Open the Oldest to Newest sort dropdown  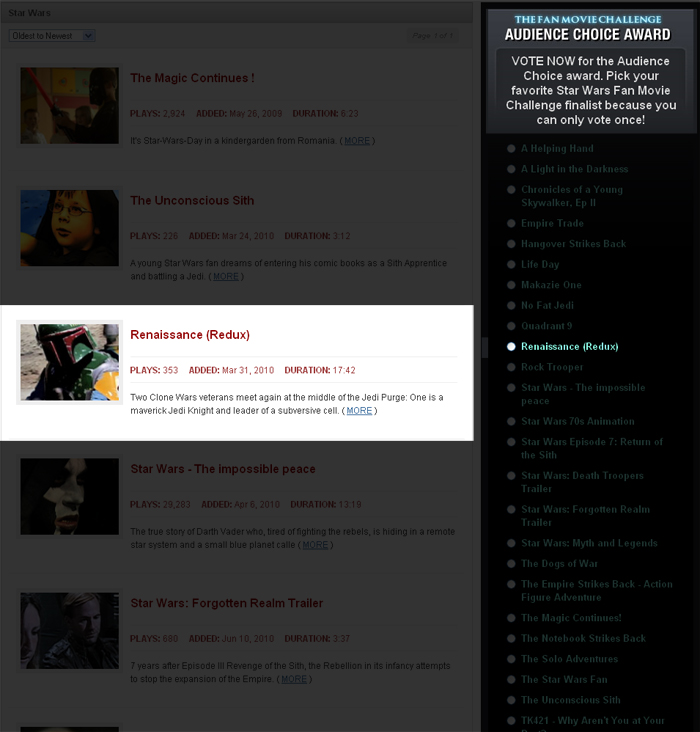click(x=52, y=36)
